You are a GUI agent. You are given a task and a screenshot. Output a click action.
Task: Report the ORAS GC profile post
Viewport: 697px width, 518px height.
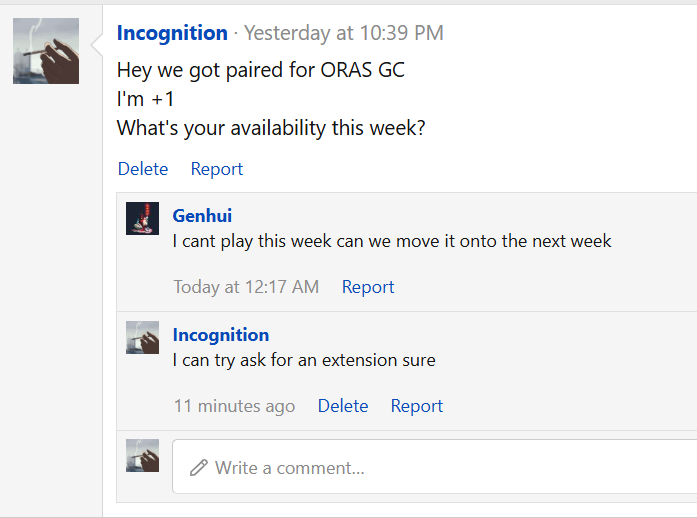tap(216, 169)
